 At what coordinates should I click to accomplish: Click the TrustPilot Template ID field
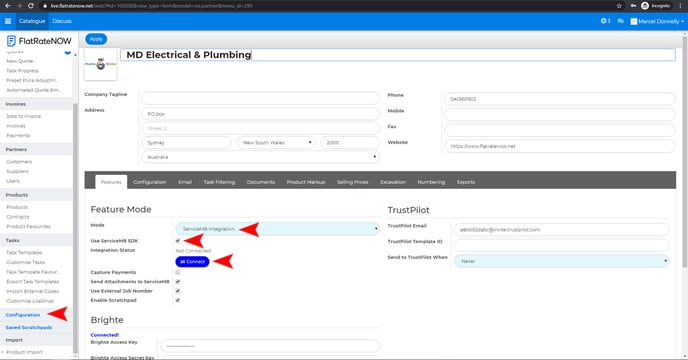(x=562, y=245)
